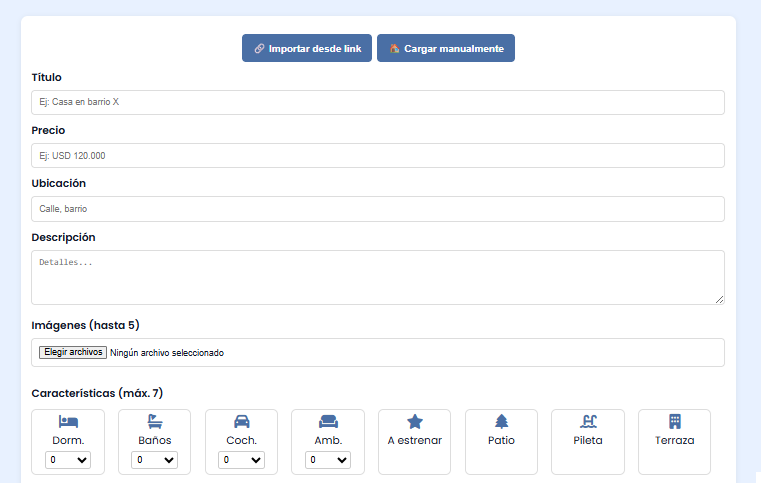Toggle the A estrenar feature label
This screenshot has width=761, height=483.
point(415,440)
